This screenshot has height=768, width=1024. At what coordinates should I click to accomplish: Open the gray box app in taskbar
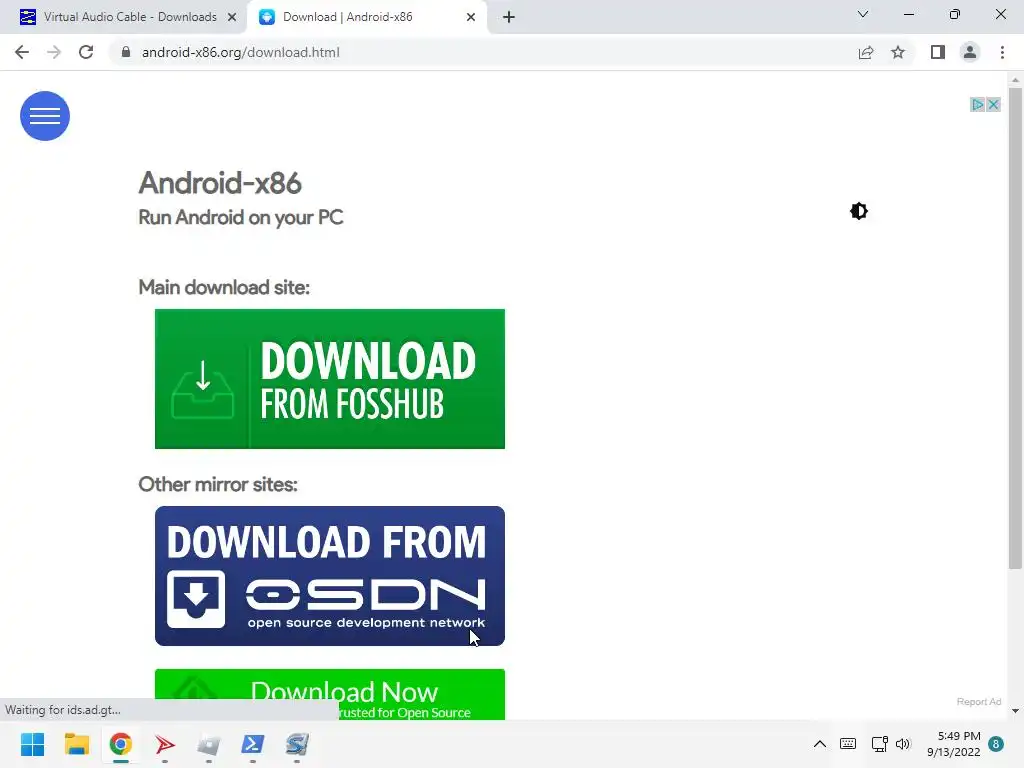coord(209,744)
